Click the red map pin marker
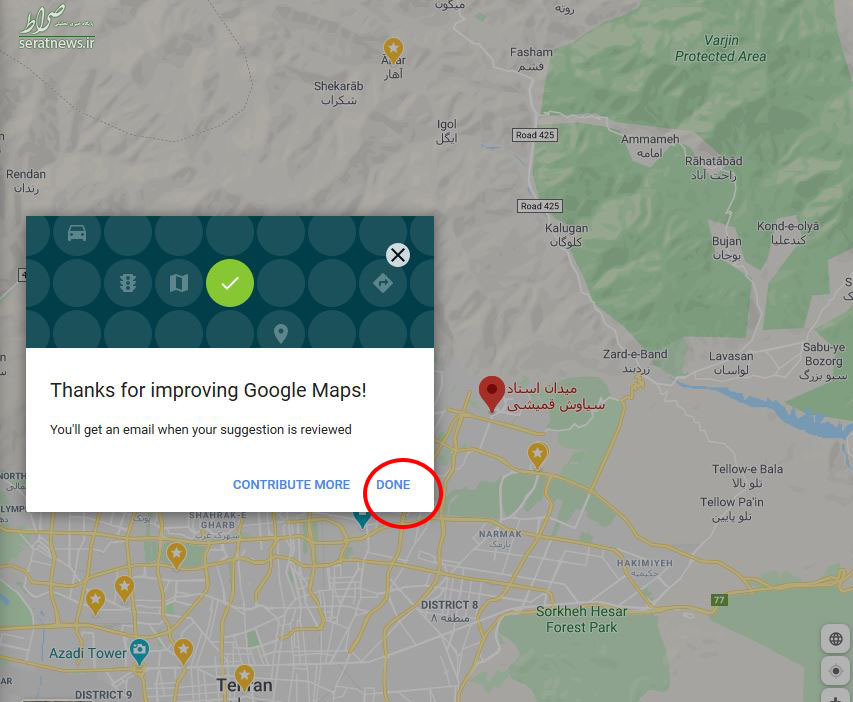The height and width of the screenshot is (702, 853). [491, 394]
